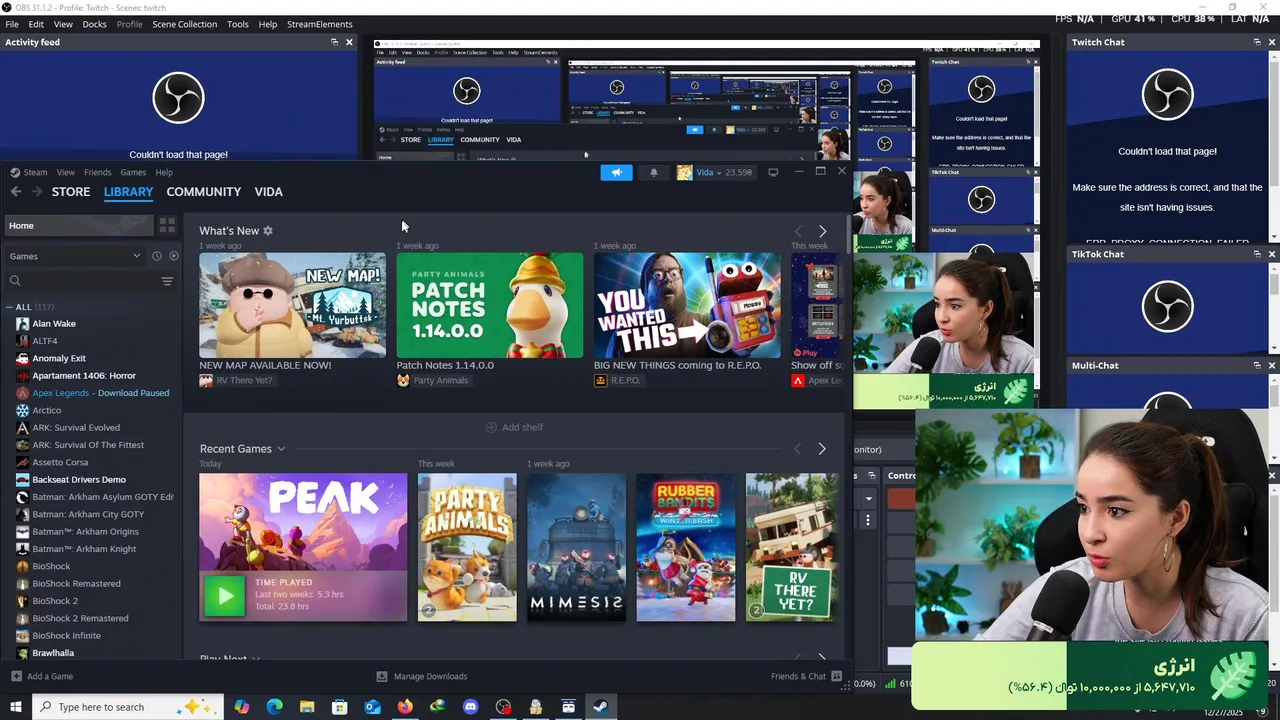Open OBS Tools menu
1280x720 pixels.
click(x=238, y=24)
